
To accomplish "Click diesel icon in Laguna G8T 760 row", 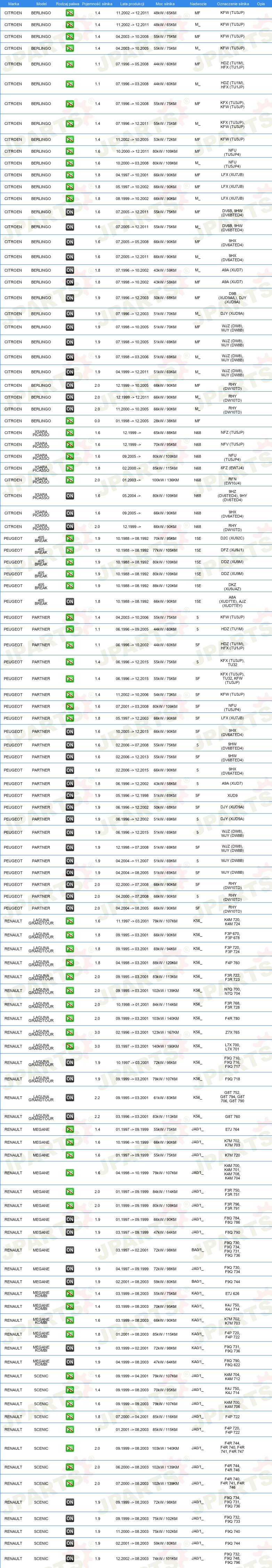I will point(70,1117).
